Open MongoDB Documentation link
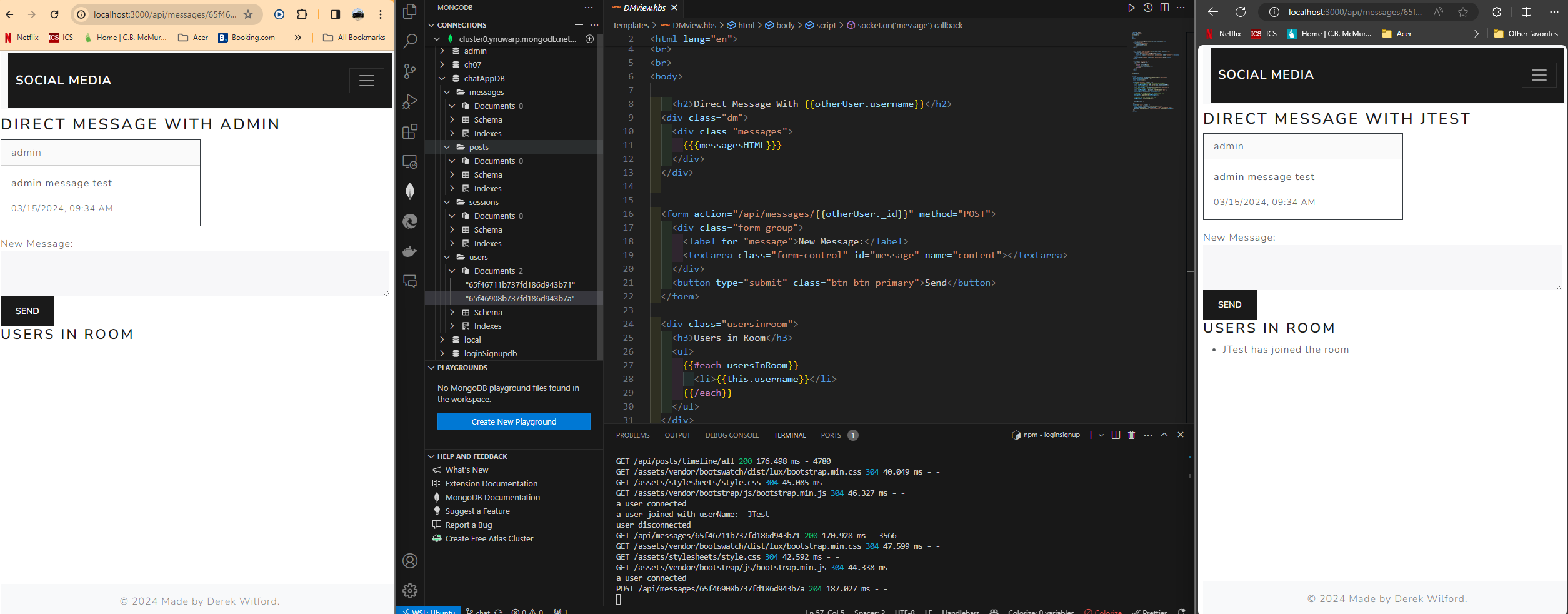Screen dimensions: 1568x614 492,497
